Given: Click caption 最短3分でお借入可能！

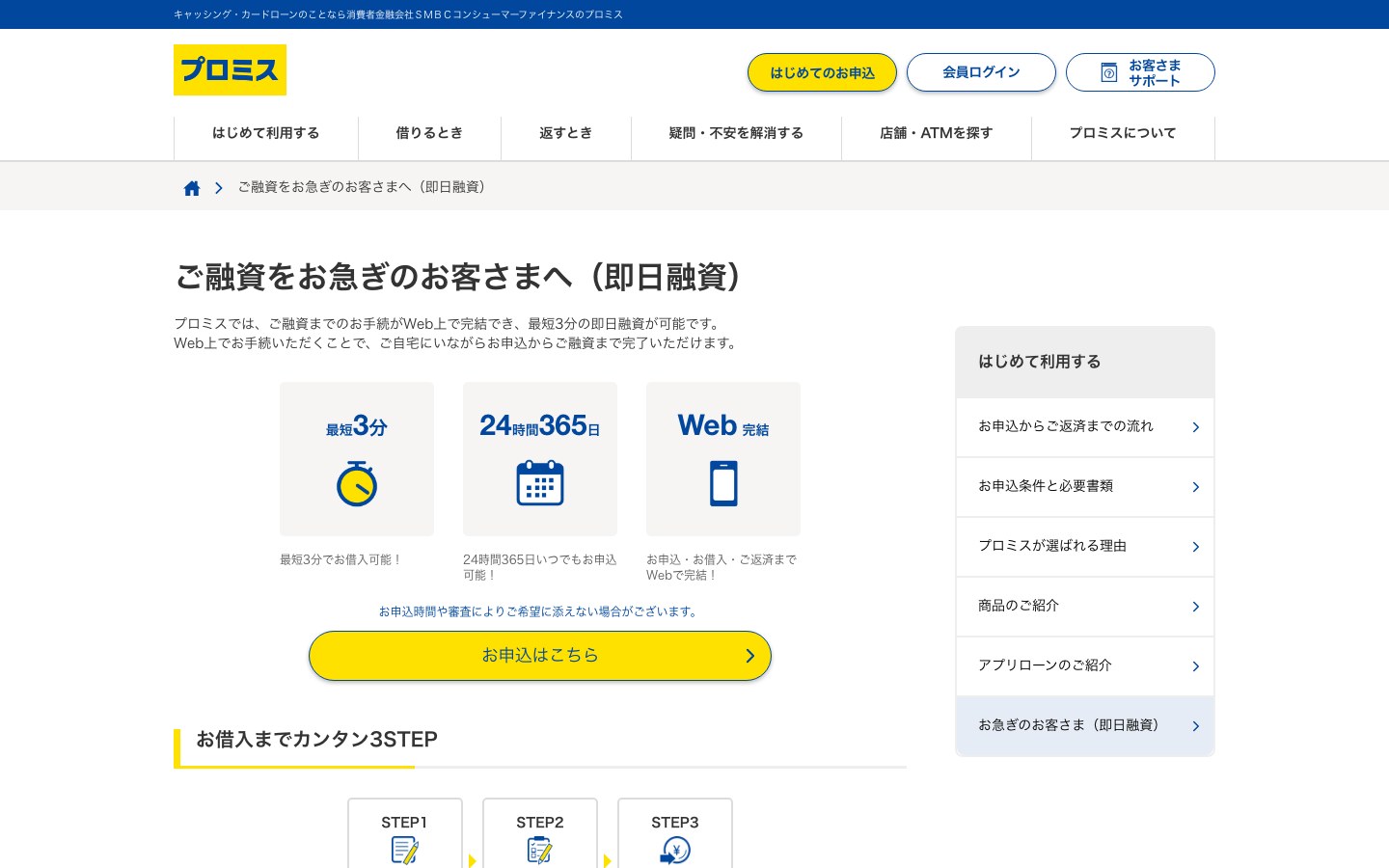Looking at the screenshot, I should pyautogui.click(x=341, y=559).
